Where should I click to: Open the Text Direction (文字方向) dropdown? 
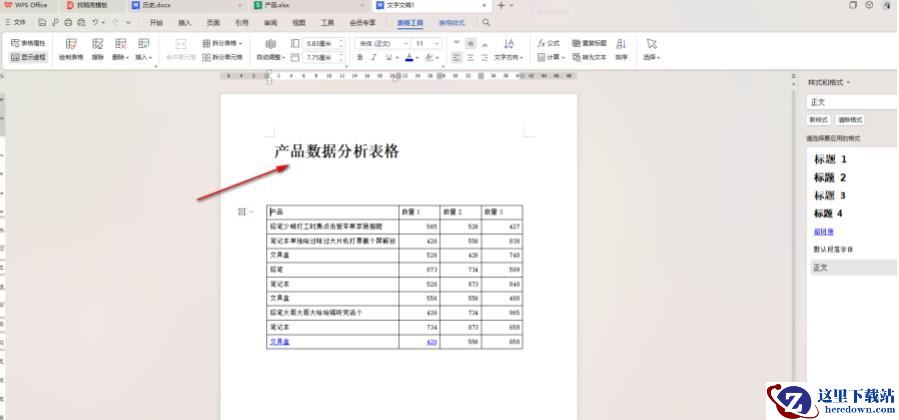tap(510, 58)
